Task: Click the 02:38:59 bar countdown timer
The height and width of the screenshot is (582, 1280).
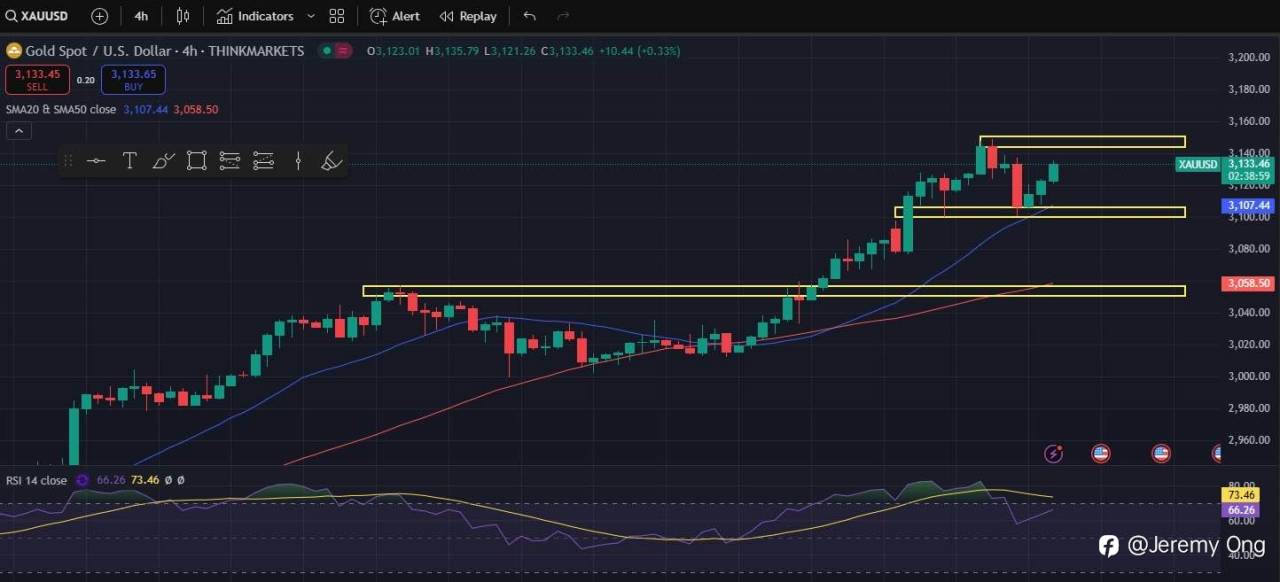Action: [x=1249, y=176]
